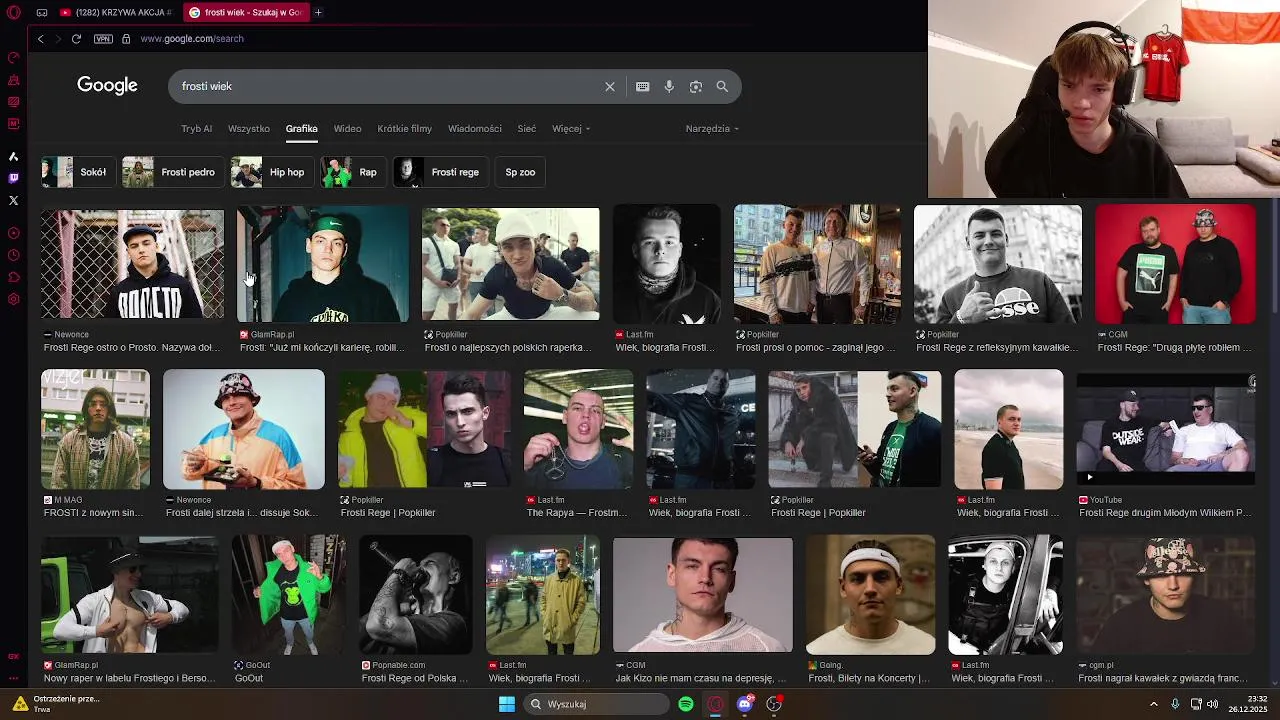Reload the page with refresh icon
This screenshot has height=720, width=1280.
pos(76,39)
